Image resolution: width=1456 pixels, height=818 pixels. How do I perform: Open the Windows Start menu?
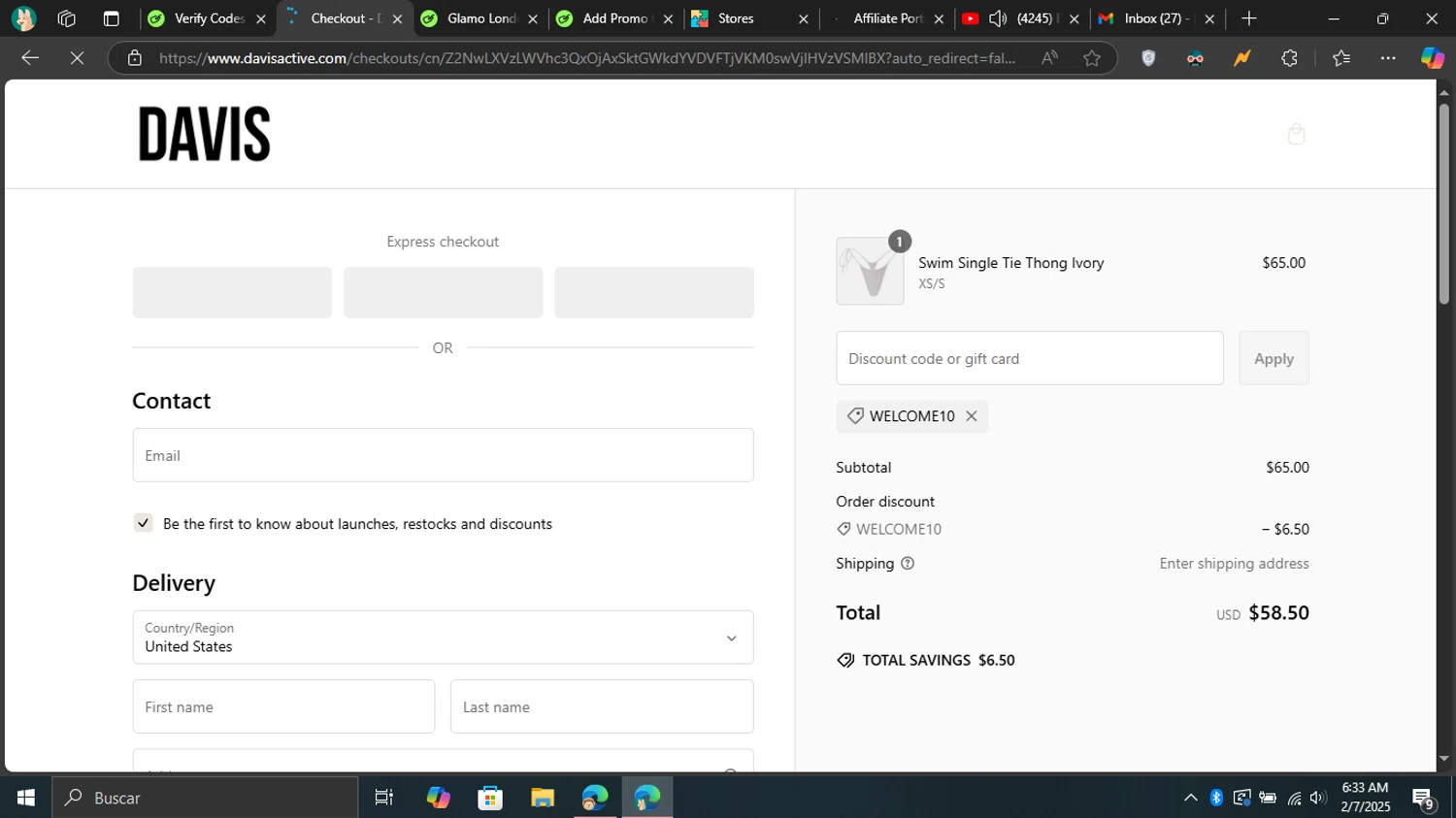(x=26, y=798)
